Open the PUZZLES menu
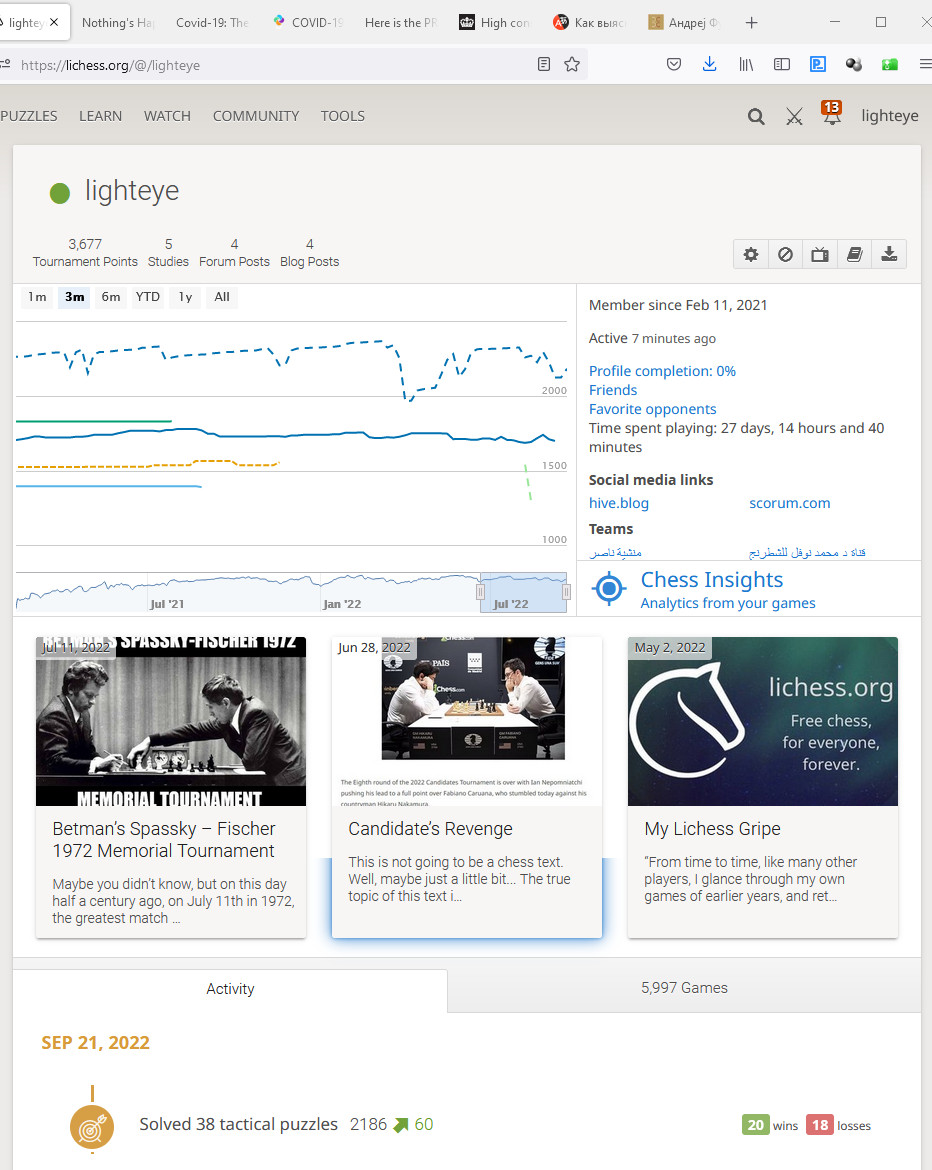 point(29,116)
